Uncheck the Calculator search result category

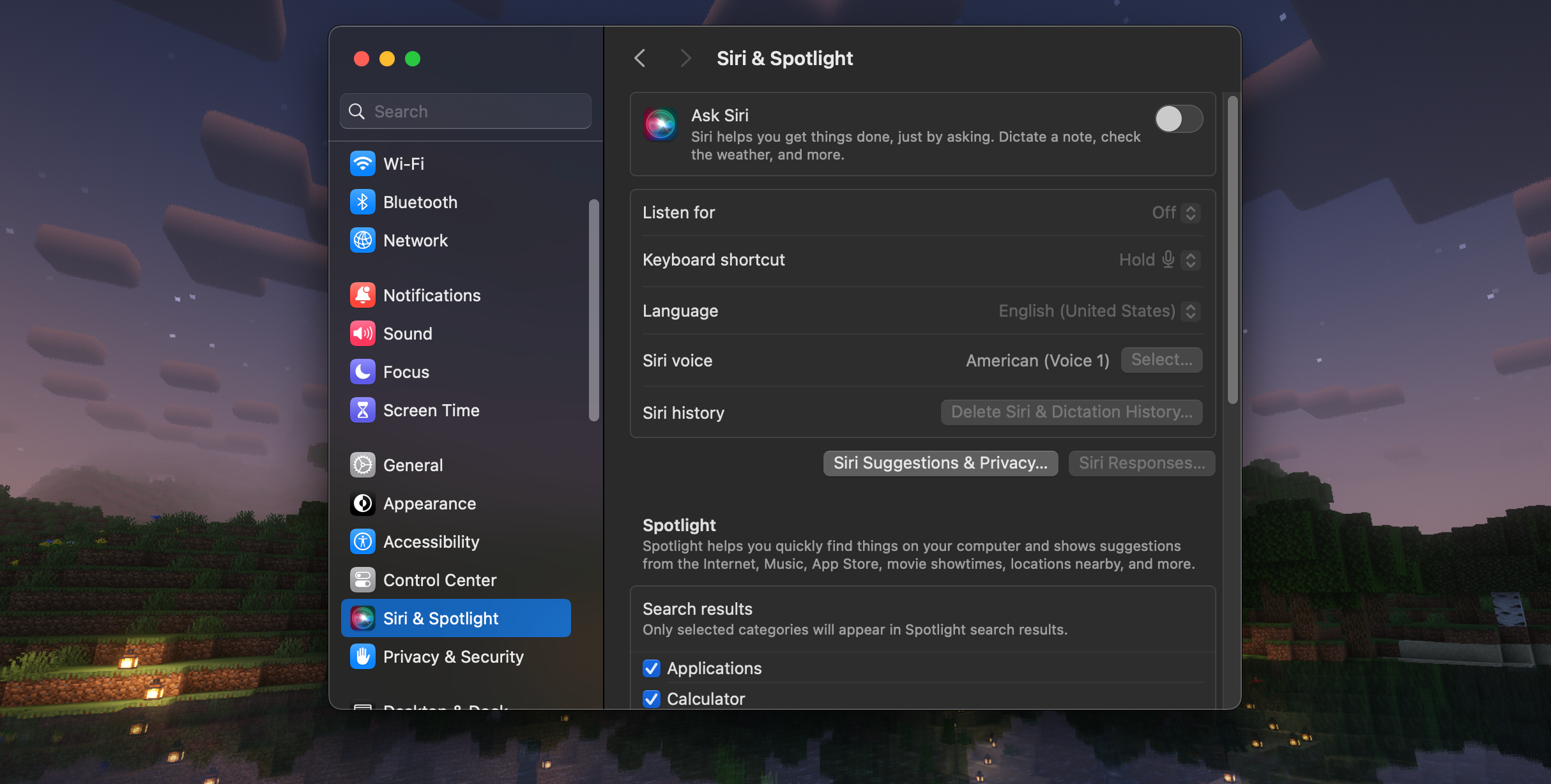(x=651, y=698)
